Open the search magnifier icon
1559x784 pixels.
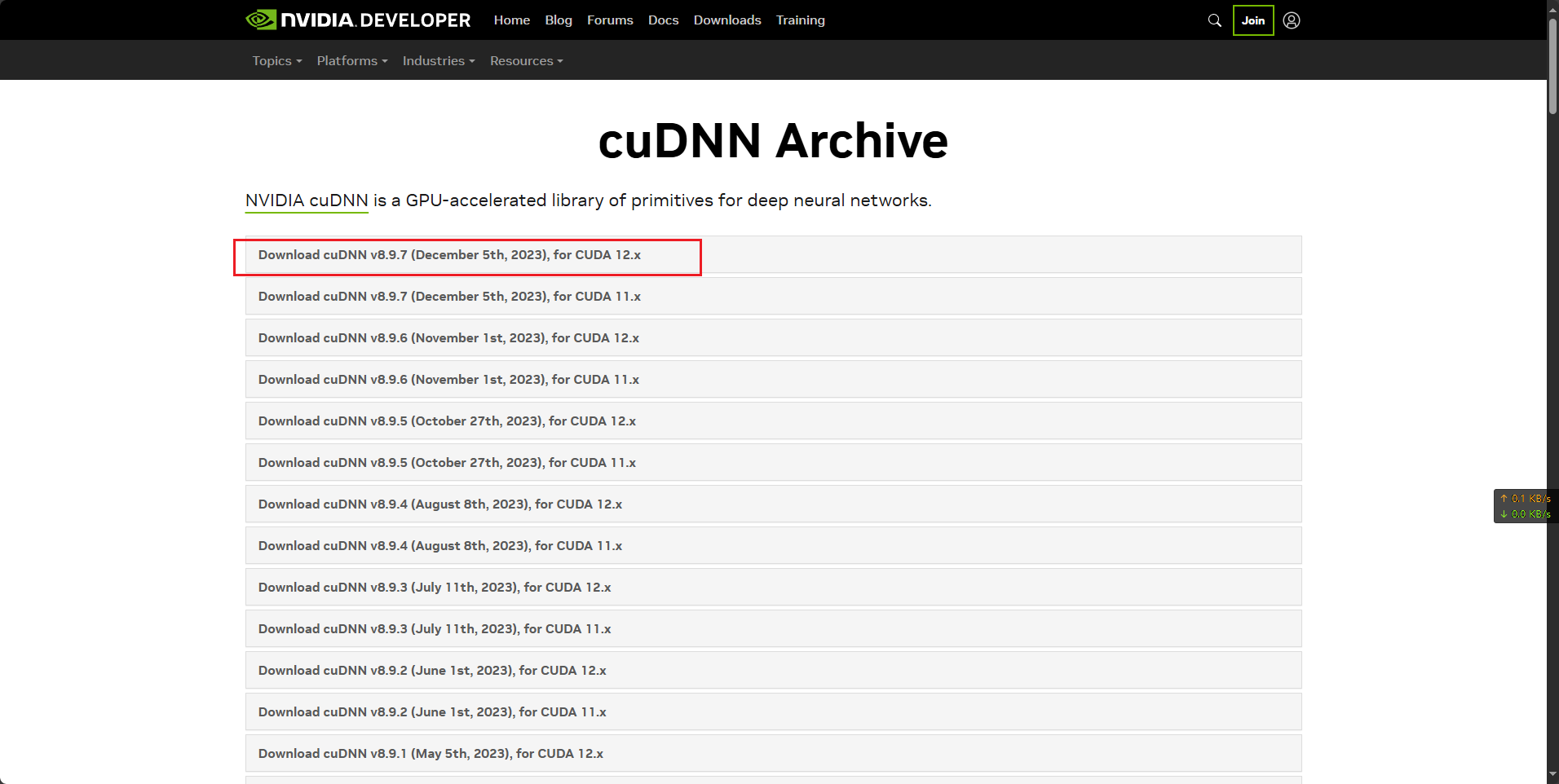point(1214,20)
